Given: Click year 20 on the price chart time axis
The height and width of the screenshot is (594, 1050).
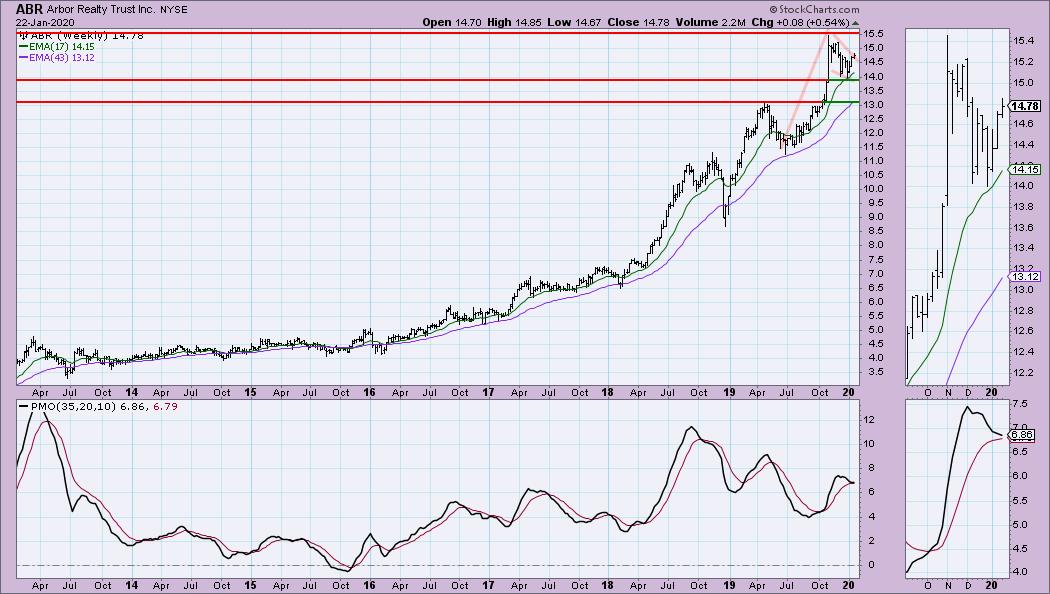Looking at the screenshot, I should click(848, 392).
